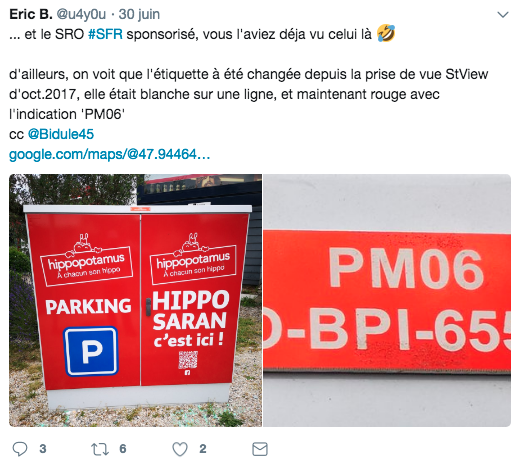Like the tweet with the heart icon

(x=180, y=449)
